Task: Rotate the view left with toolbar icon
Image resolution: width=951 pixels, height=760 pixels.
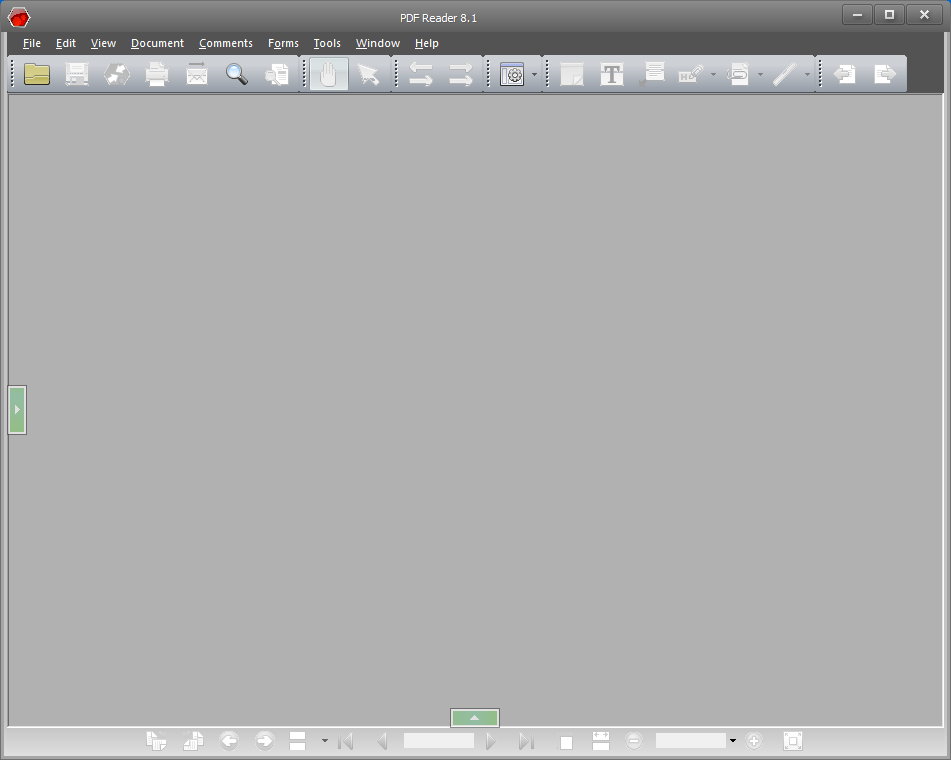Action: coord(419,73)
